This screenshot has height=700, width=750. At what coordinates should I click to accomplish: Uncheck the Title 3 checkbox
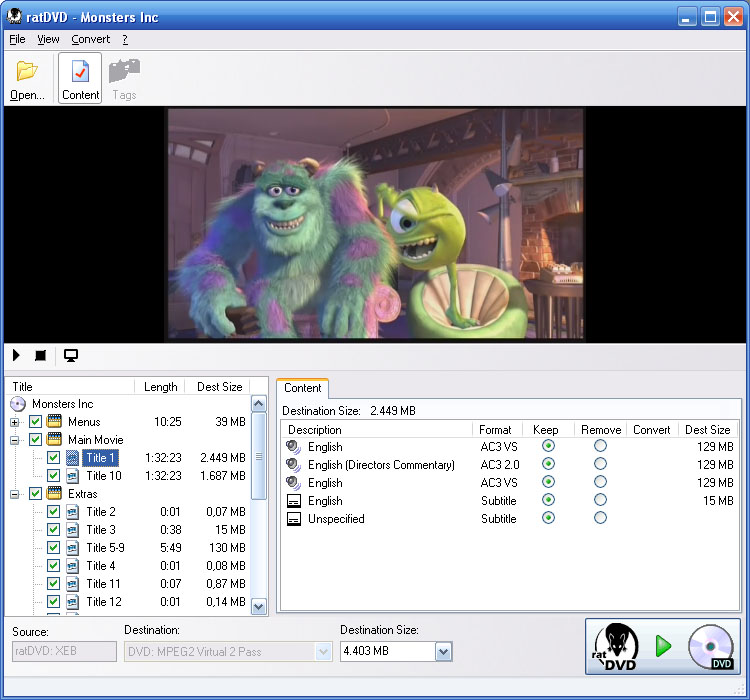[x=54, y=530]
